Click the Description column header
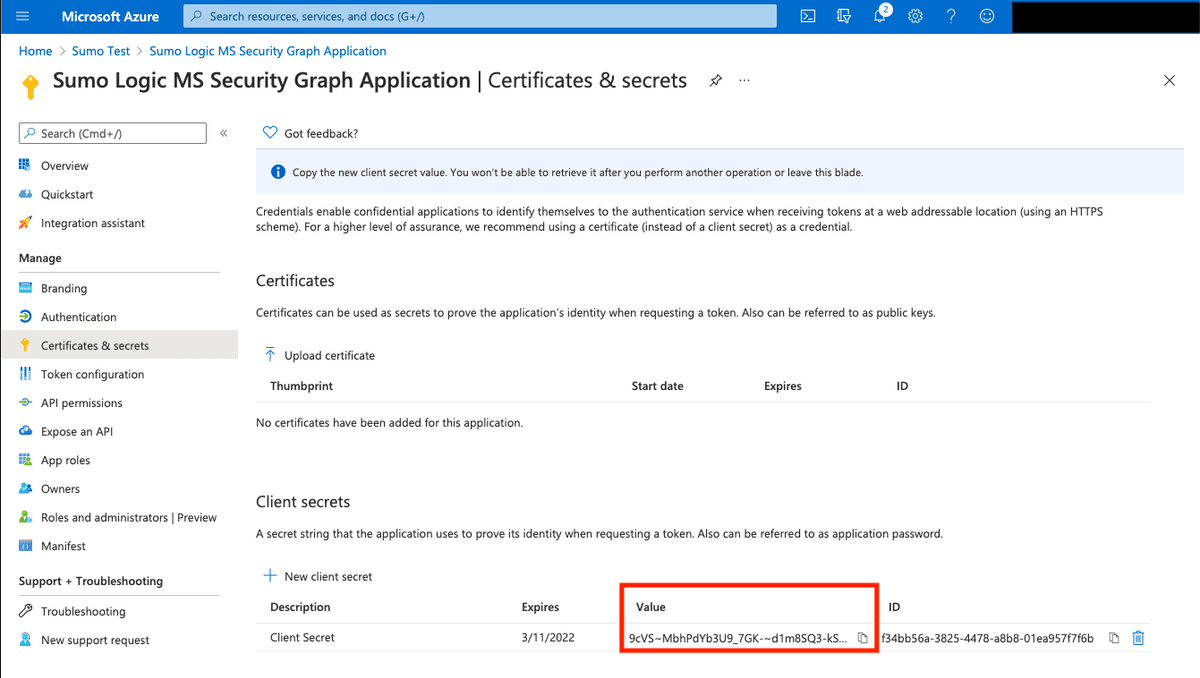 coord(300,607)
